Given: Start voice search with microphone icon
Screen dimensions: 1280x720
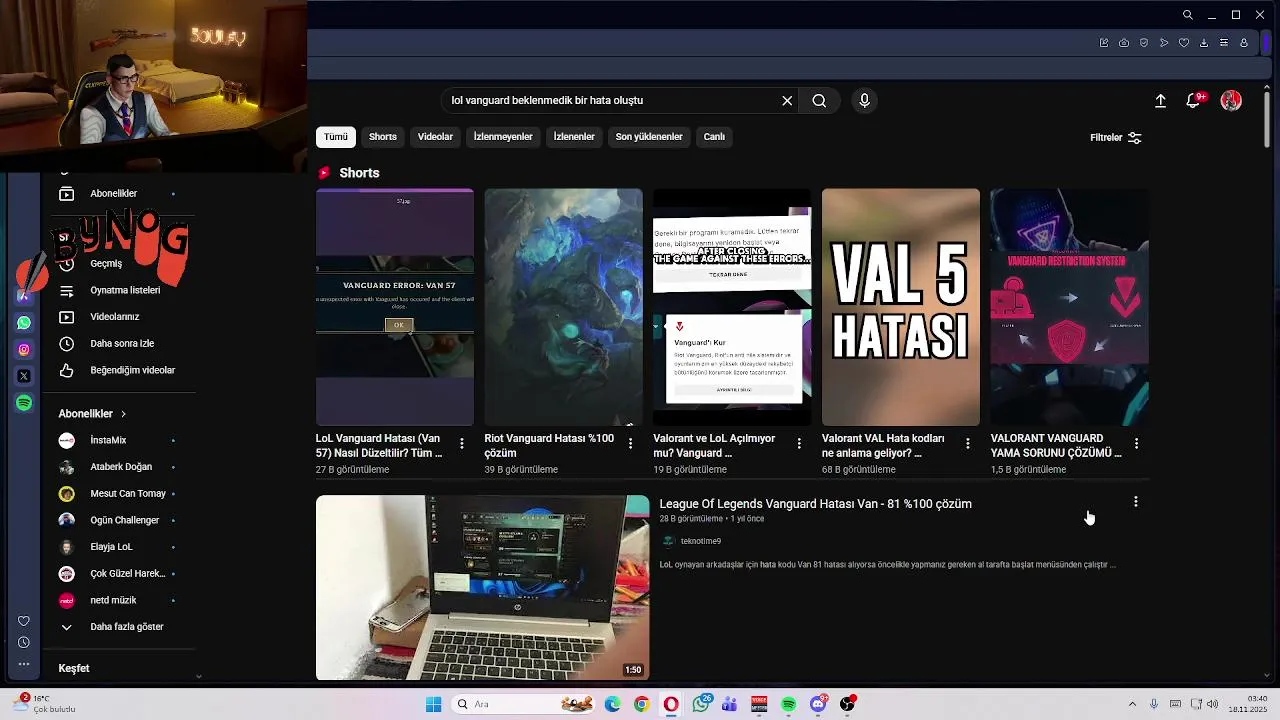Looking at the screenshot, I should [x=865, y=100].
